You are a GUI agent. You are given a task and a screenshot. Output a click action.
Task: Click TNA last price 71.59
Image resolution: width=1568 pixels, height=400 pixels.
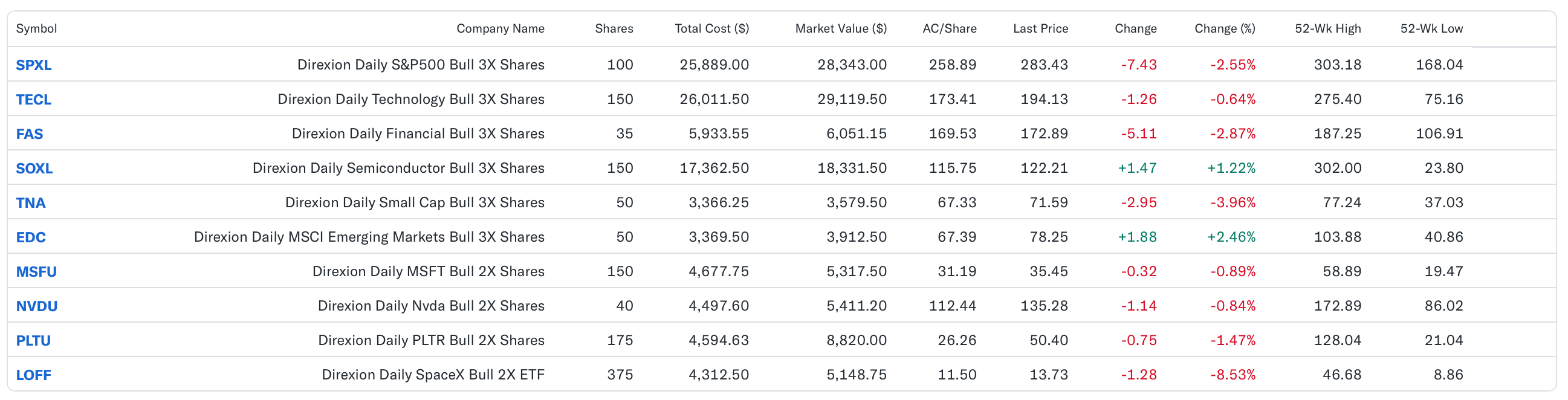click(1048, 203)
